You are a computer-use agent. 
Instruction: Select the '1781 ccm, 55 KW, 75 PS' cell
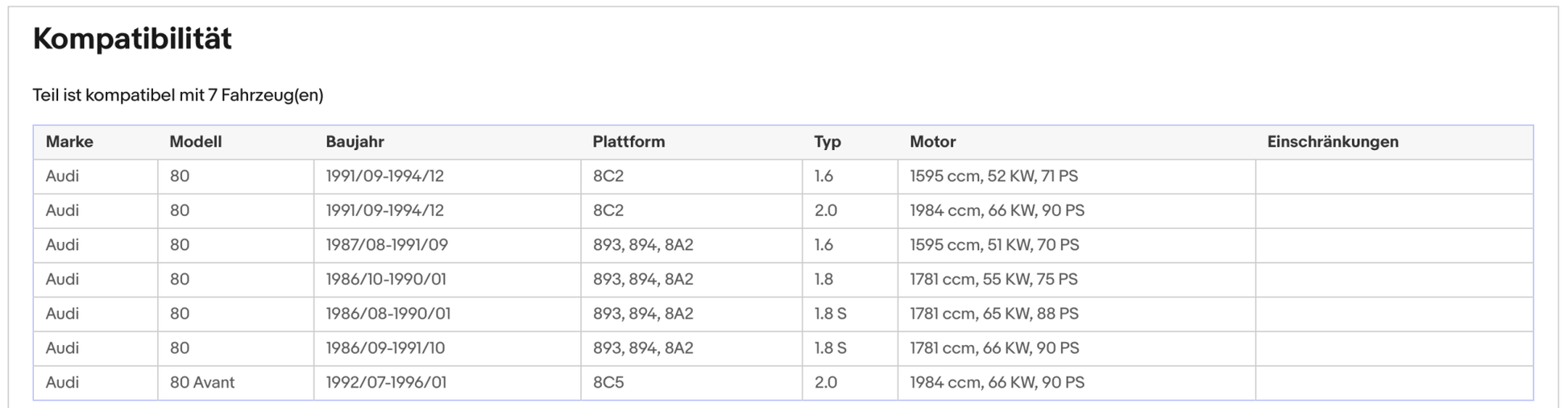tap(993, 279)
